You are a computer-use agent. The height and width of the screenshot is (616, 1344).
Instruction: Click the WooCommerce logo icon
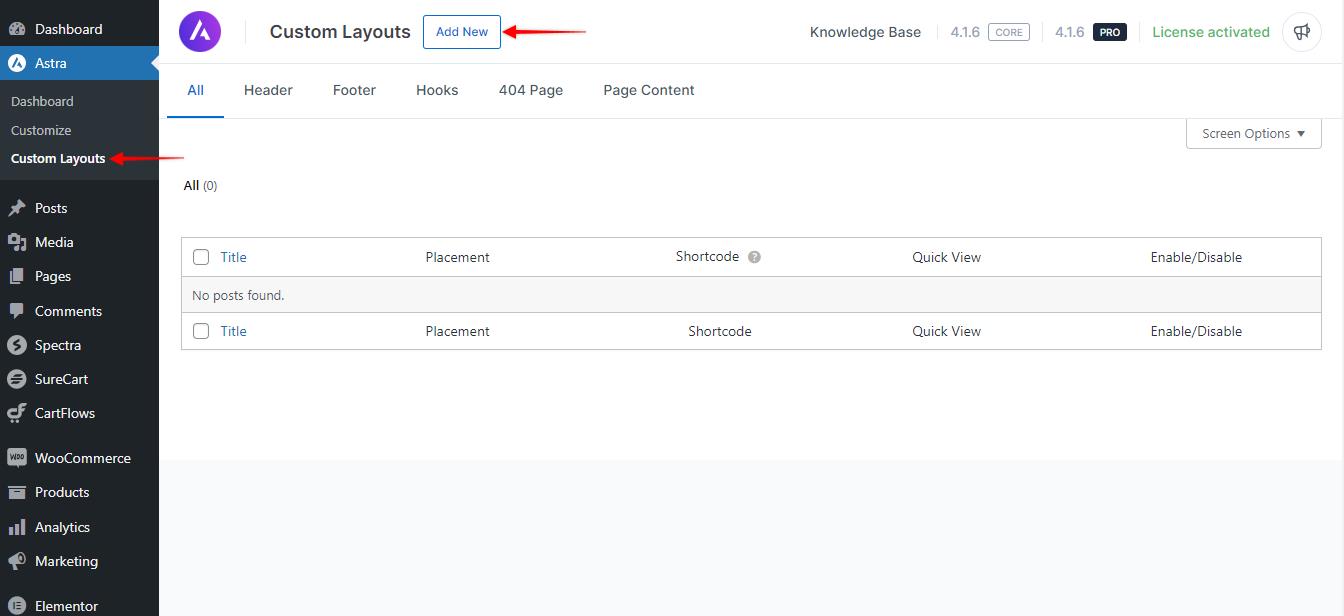tap(16, 458)
